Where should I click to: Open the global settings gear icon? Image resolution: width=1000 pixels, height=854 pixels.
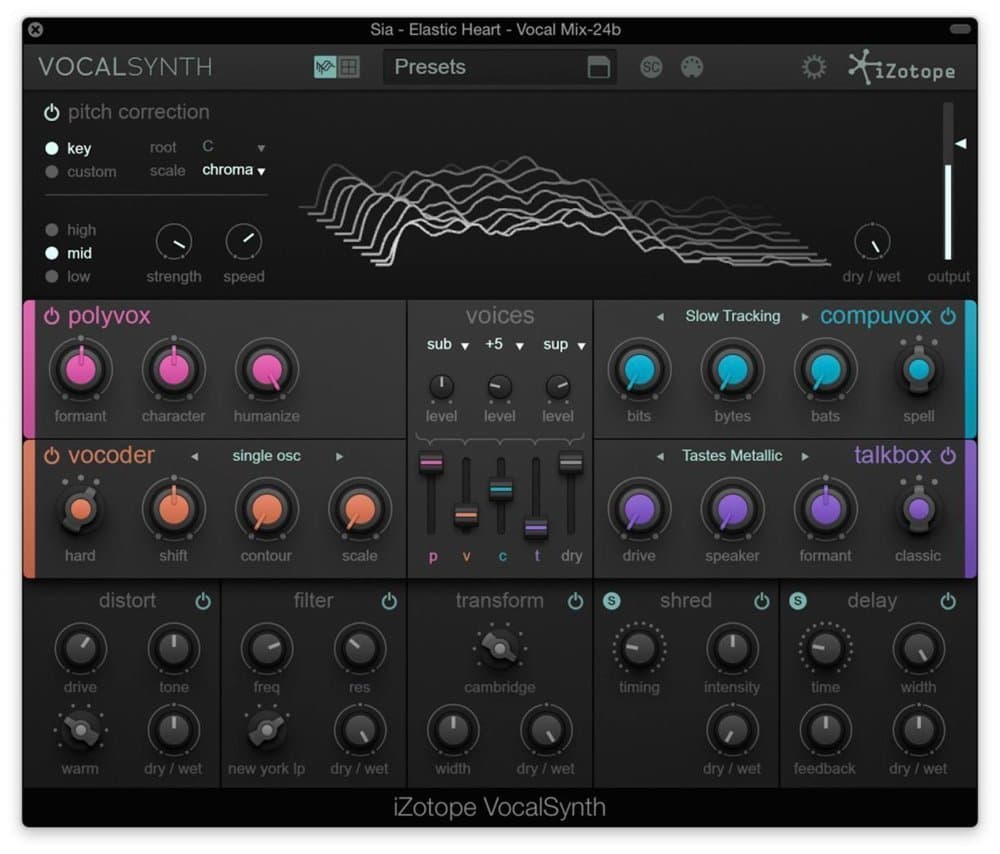814,66
